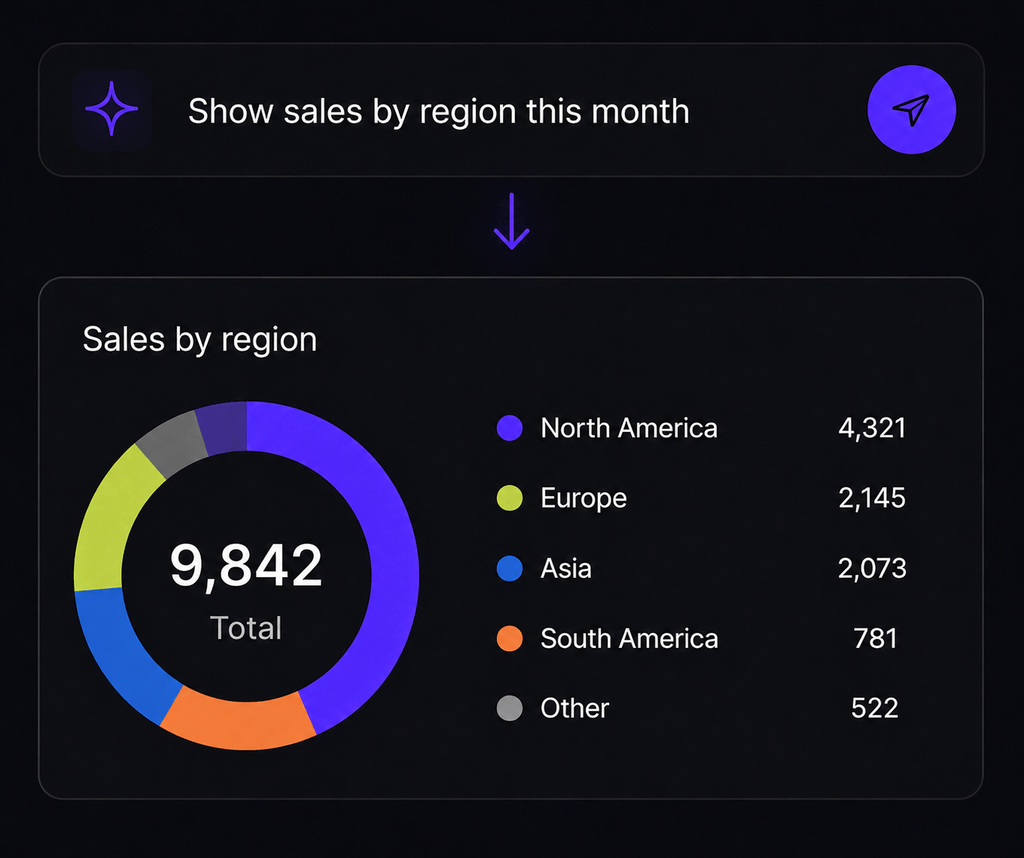Image resolution: width=1024 pixels, height=858 pixels.
Task: Click the Other legend label
Action: point(575,708)
